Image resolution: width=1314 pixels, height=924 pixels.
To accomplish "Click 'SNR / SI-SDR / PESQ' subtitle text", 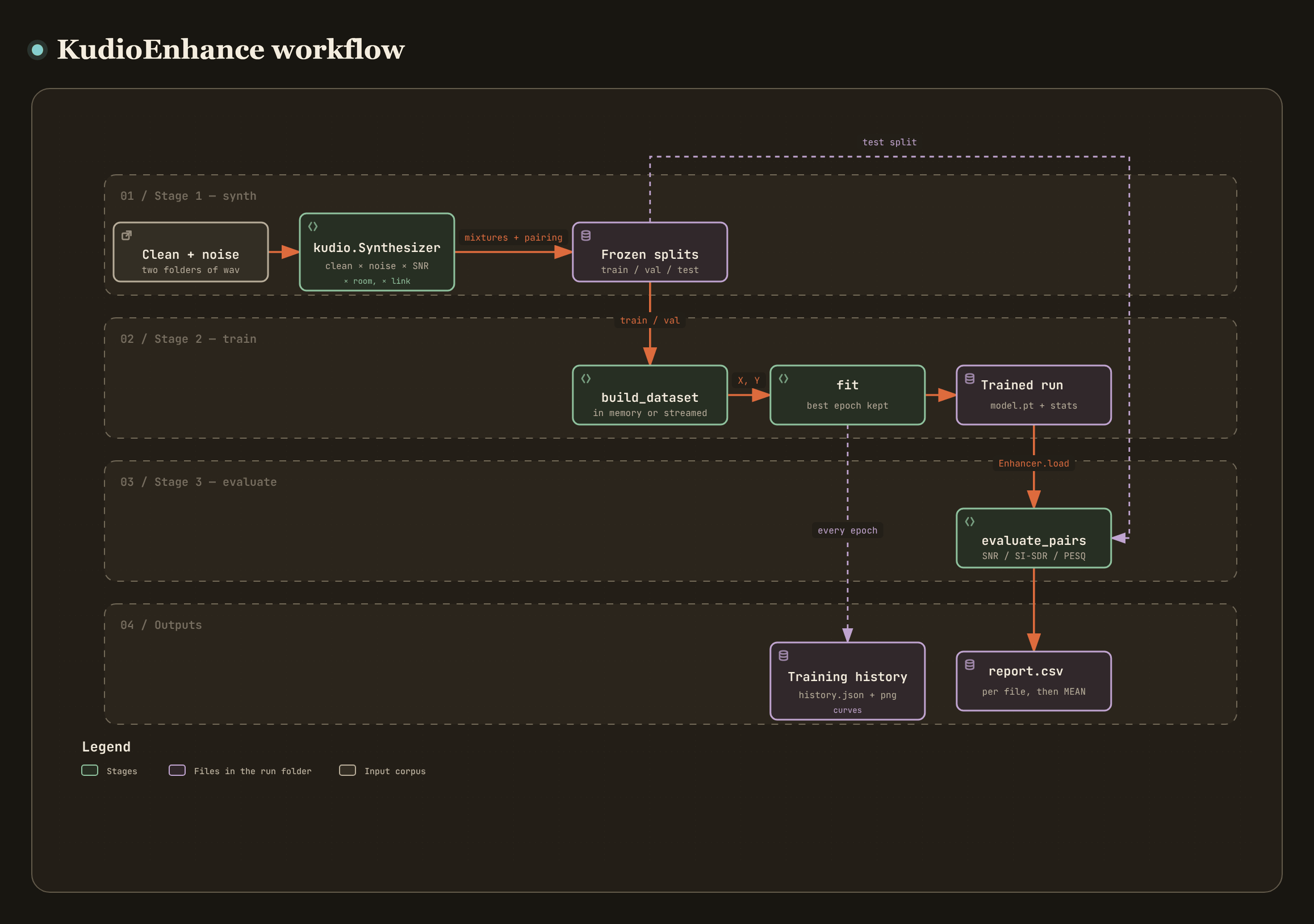I will tap(1033, 556).
